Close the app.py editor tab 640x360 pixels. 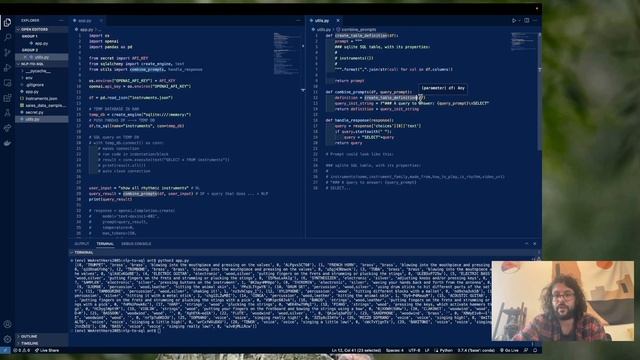point(101,20)
